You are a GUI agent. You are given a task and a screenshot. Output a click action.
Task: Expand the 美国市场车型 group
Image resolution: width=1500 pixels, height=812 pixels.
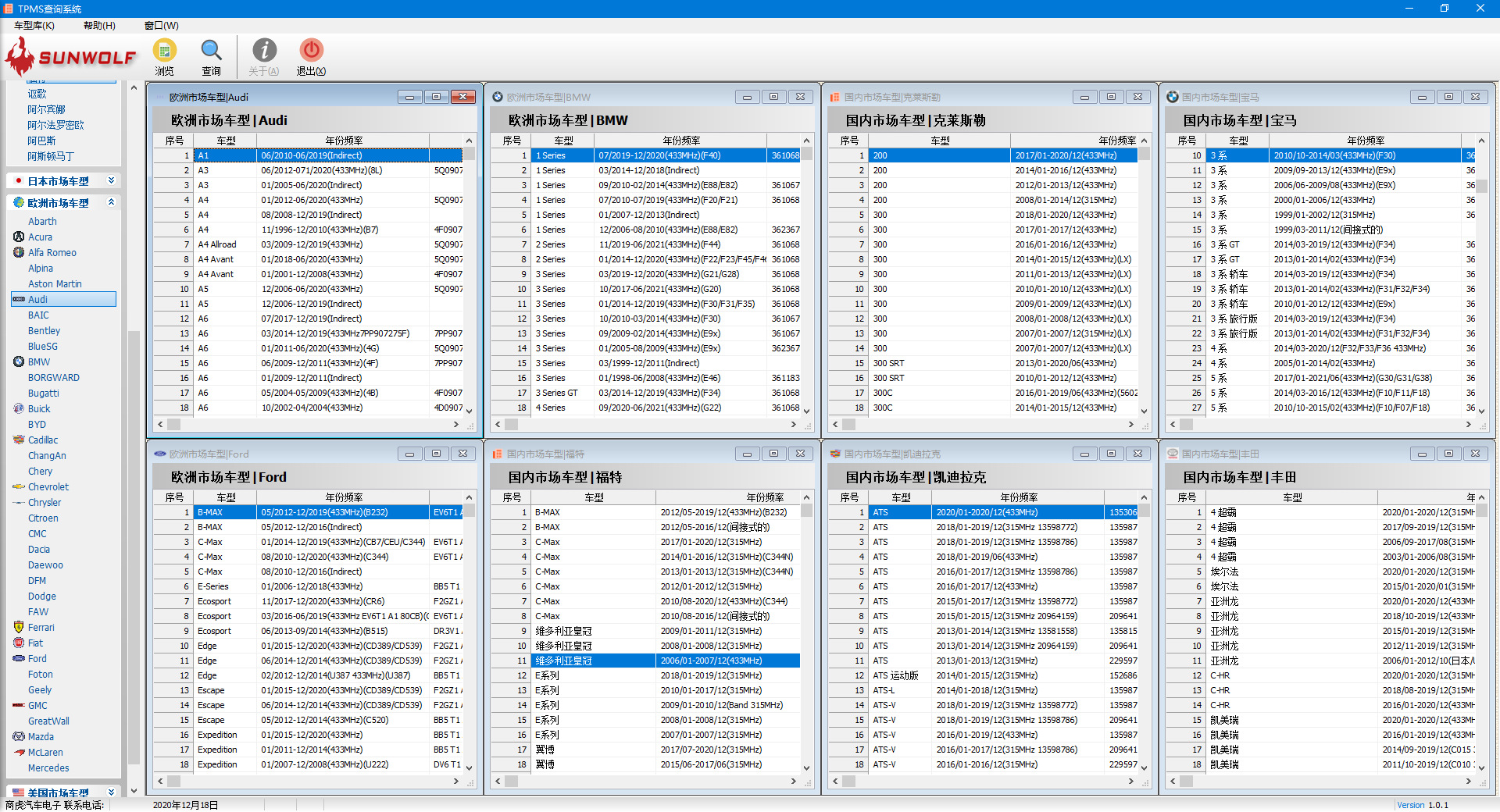[x=111, y=792]
